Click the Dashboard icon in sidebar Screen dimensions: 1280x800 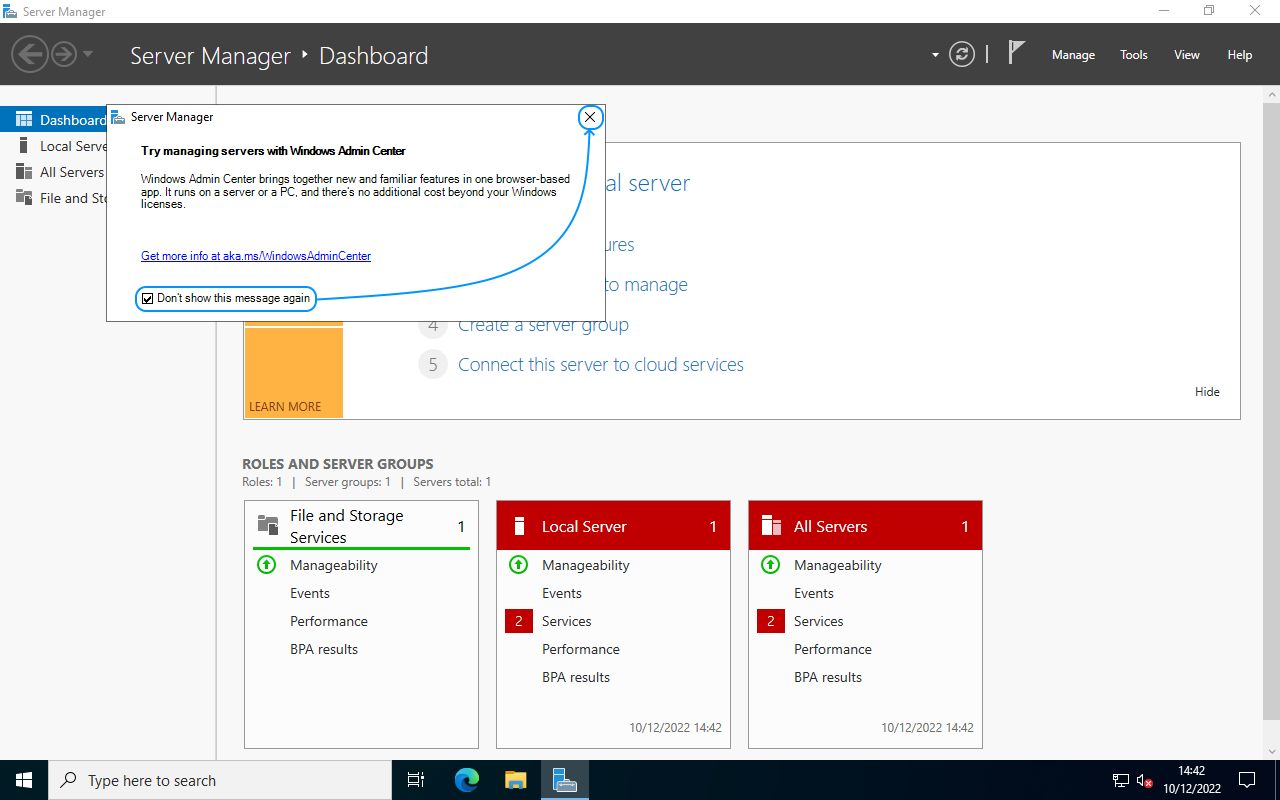coord(24,119)
